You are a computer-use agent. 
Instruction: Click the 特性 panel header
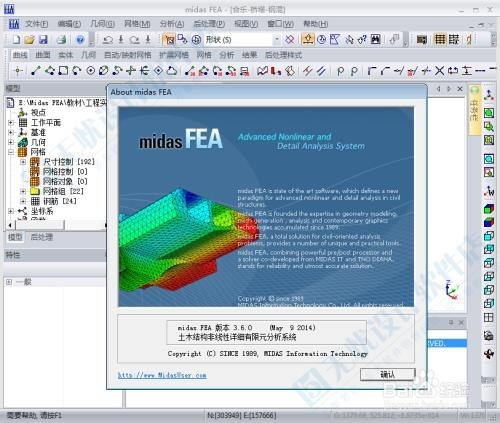point(55,255)
